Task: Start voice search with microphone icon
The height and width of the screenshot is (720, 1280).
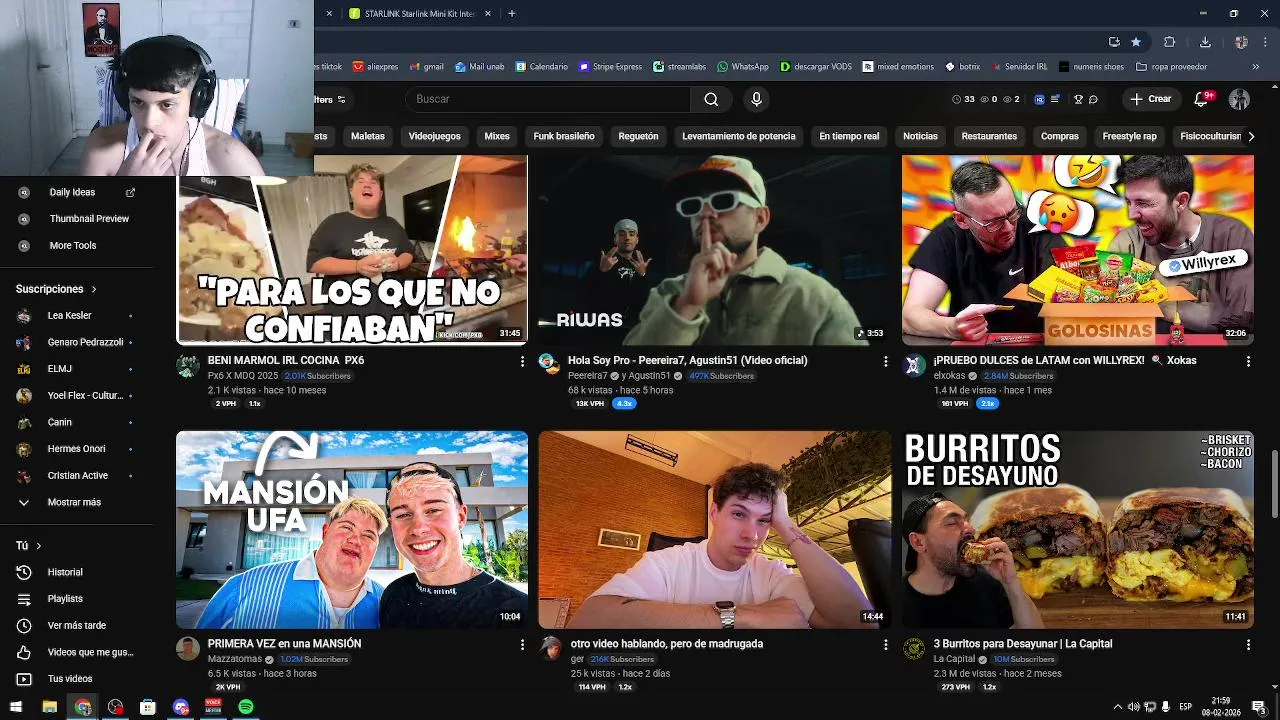Action: pos(756,99)
